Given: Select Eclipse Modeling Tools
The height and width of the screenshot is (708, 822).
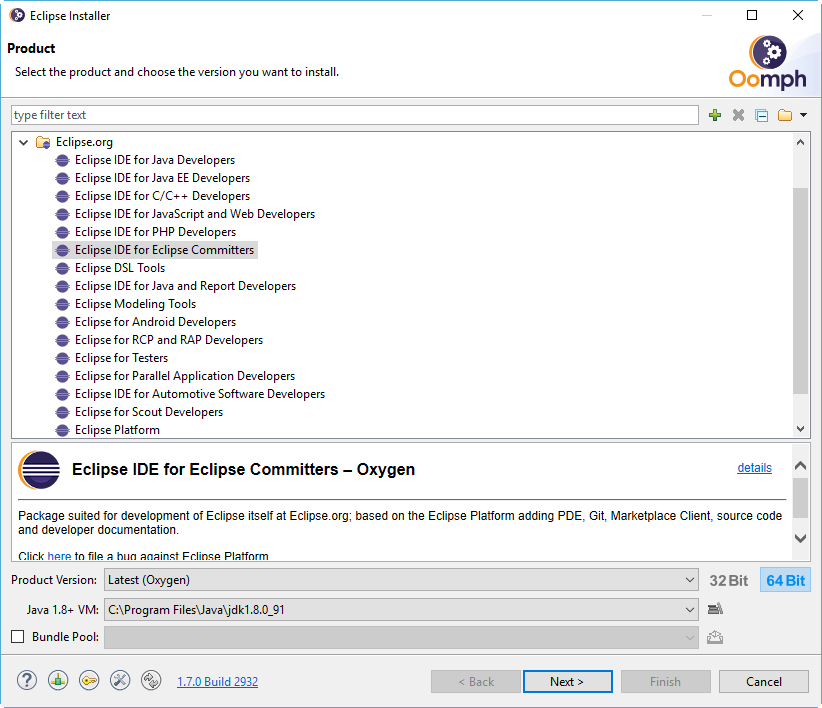Looking at the screenshot, I should click(x=125, y=304).
